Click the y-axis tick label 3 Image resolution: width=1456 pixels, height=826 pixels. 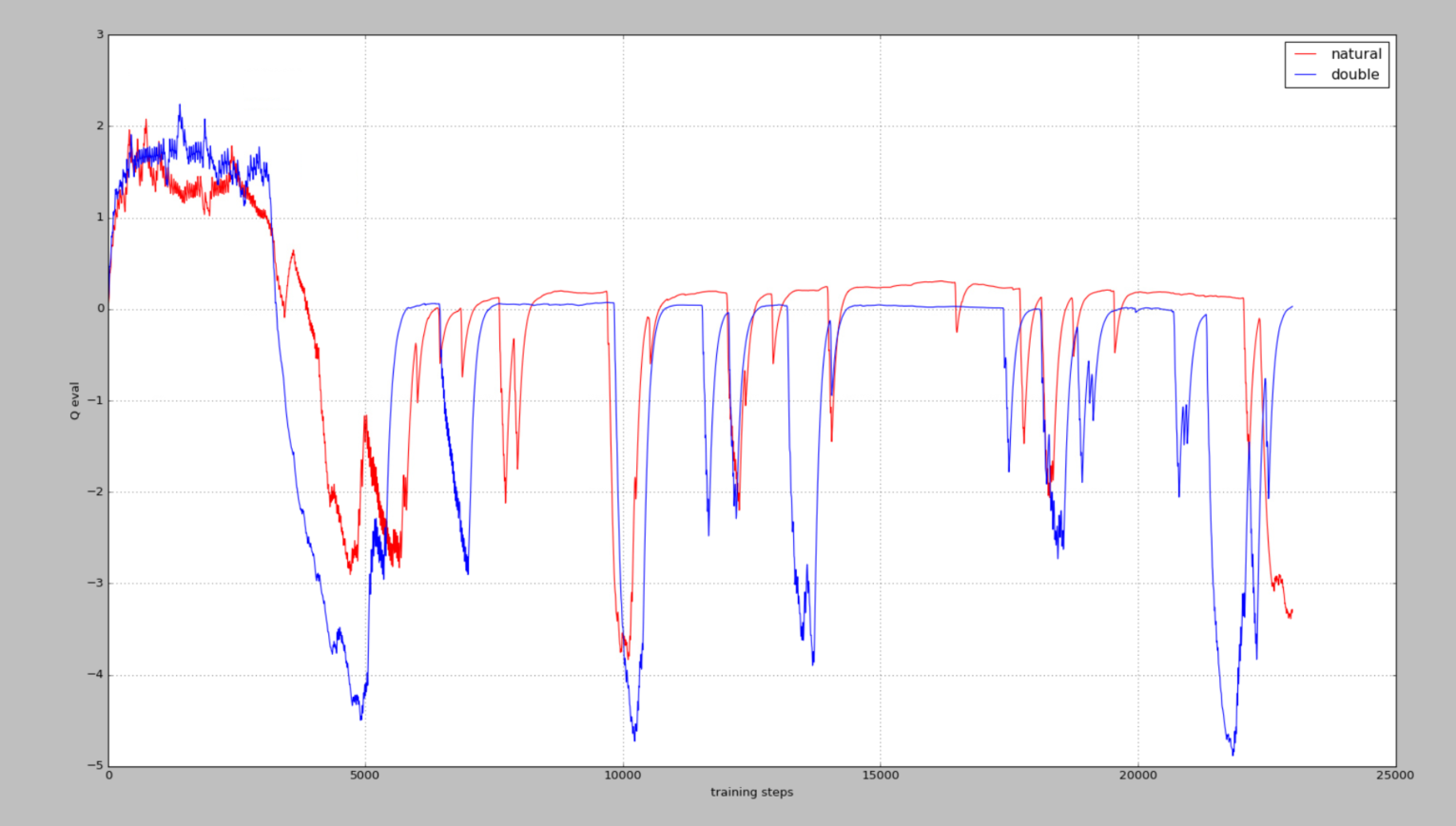(100, 34)
